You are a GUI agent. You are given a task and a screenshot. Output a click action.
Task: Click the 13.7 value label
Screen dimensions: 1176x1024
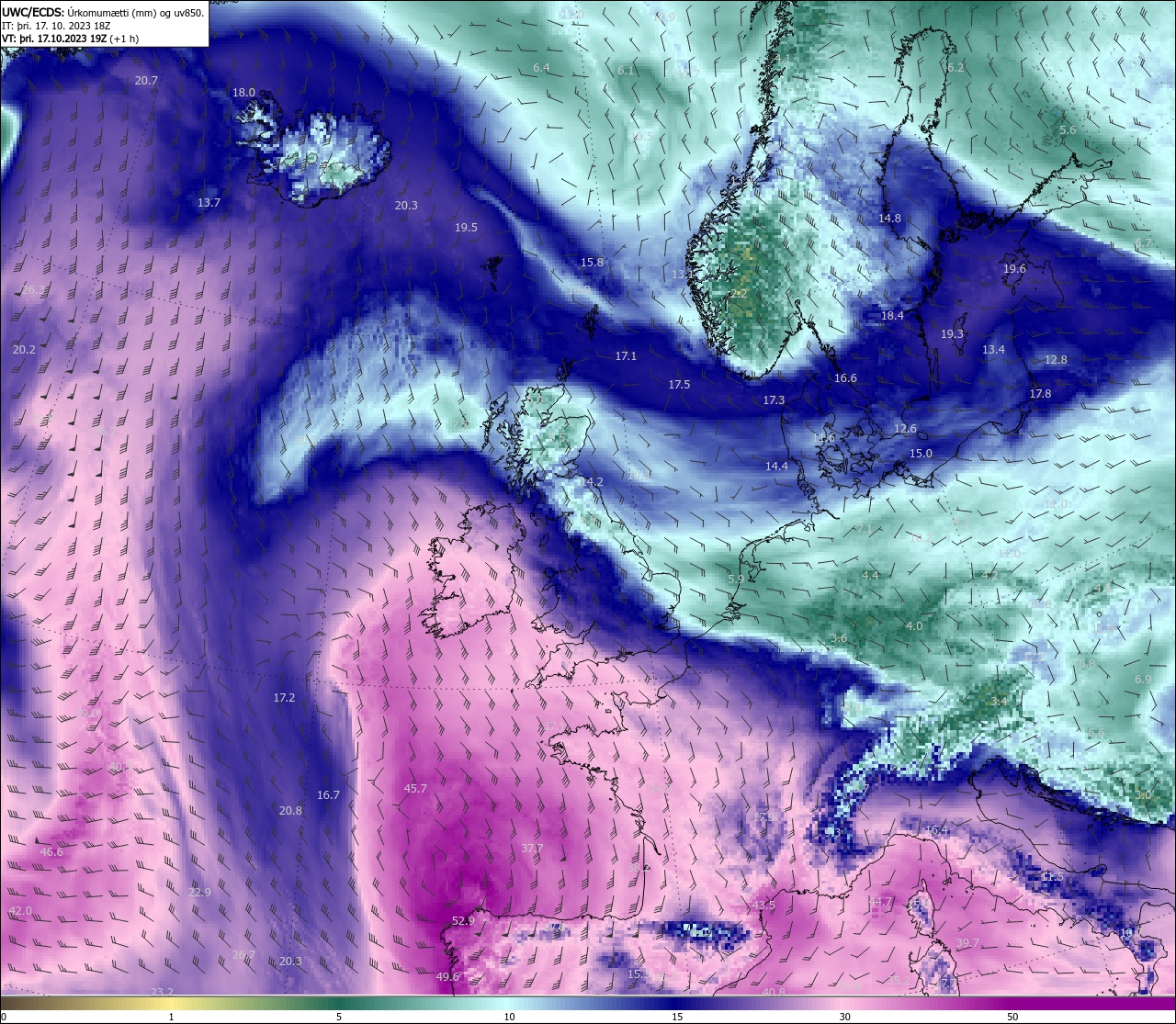pos(209,203)
